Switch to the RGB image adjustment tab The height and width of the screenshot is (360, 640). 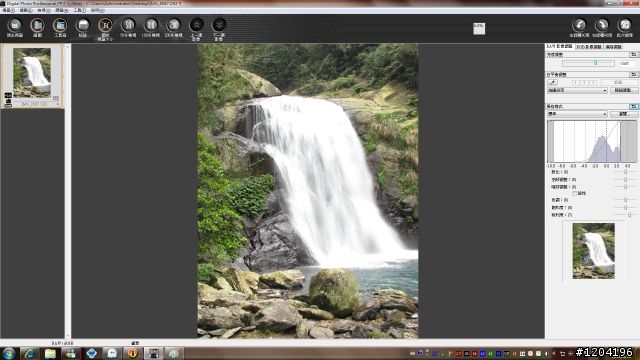(x=589, y=47)
